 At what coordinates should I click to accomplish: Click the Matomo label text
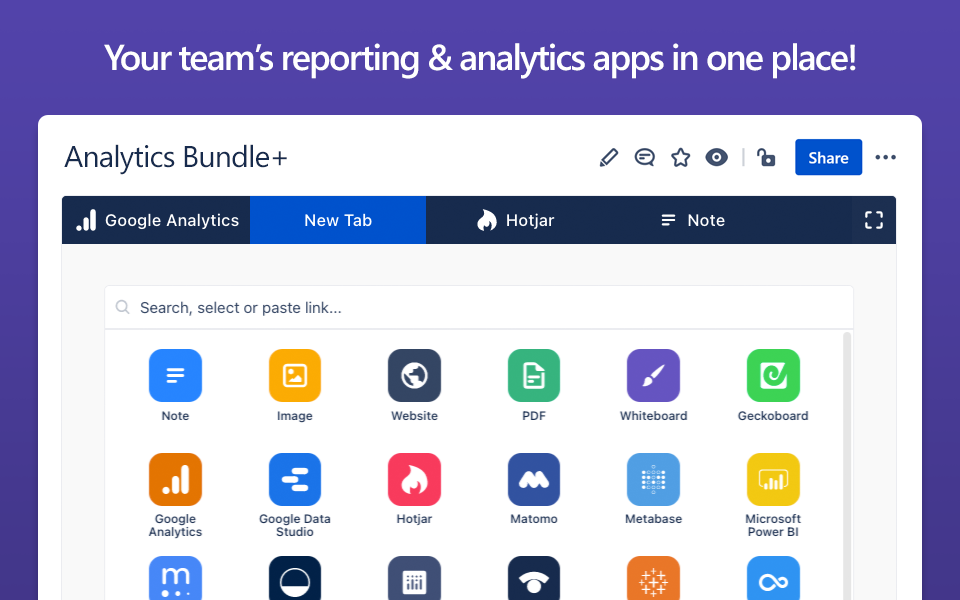[534, 519]
